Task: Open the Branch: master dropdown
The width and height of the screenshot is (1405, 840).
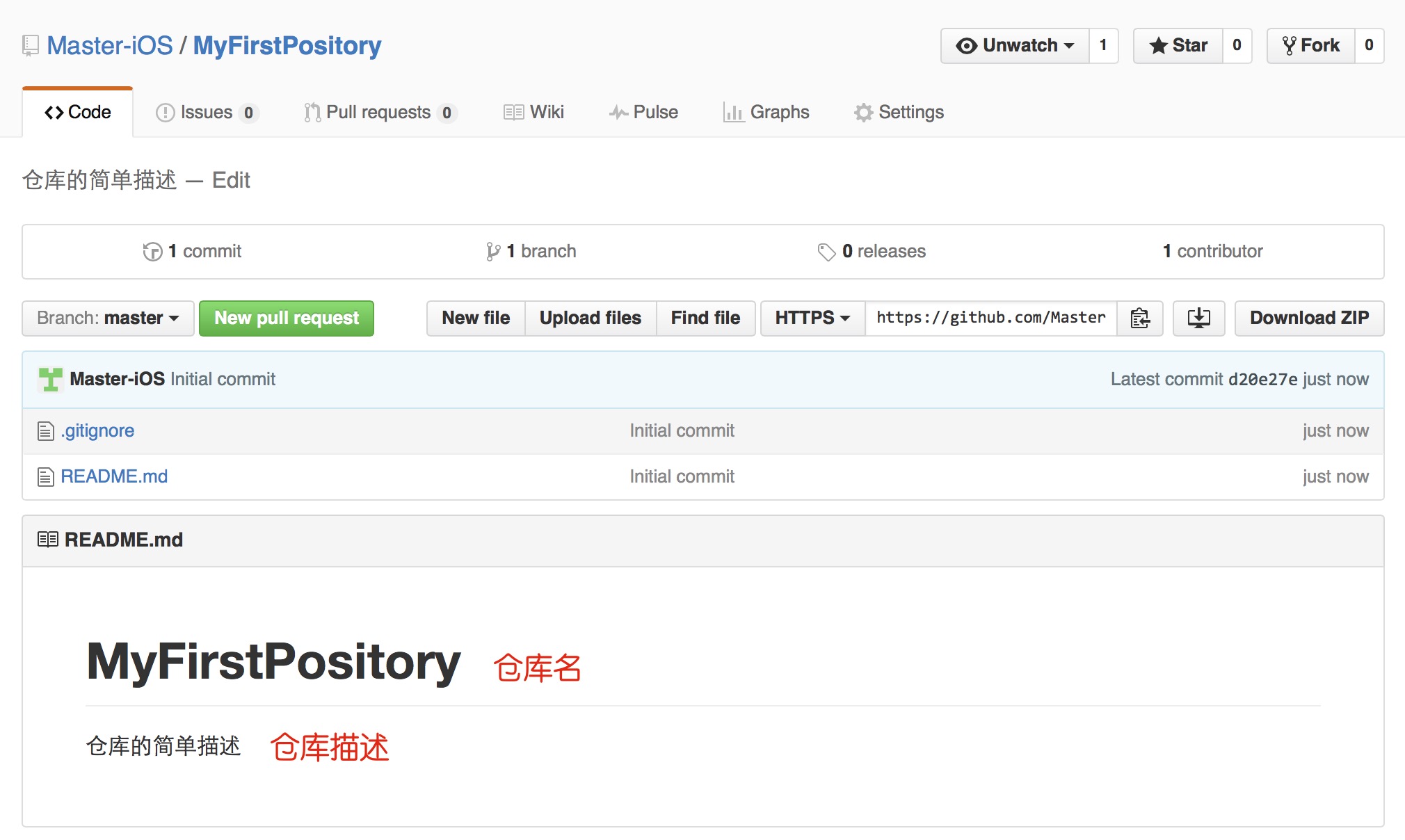Action: click(x=108, y=318)
